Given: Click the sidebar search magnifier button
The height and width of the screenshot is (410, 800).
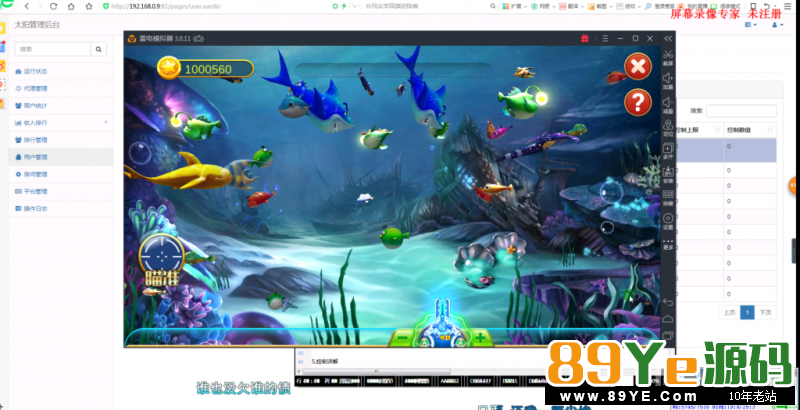Looking at the screenshot, I should [98, 49].
